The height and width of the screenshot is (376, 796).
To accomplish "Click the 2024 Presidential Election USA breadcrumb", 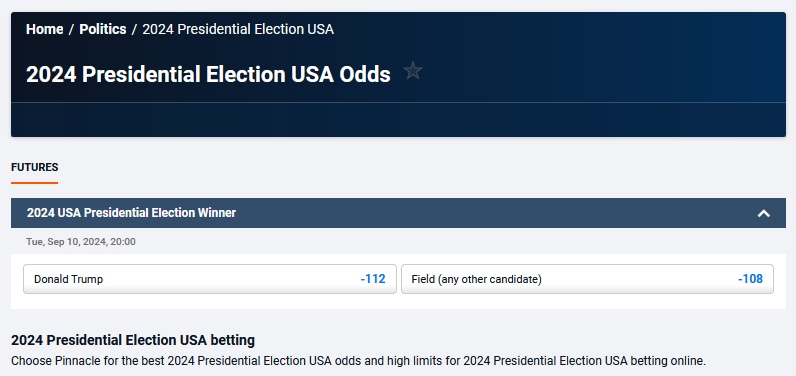I will pos(238,29).
